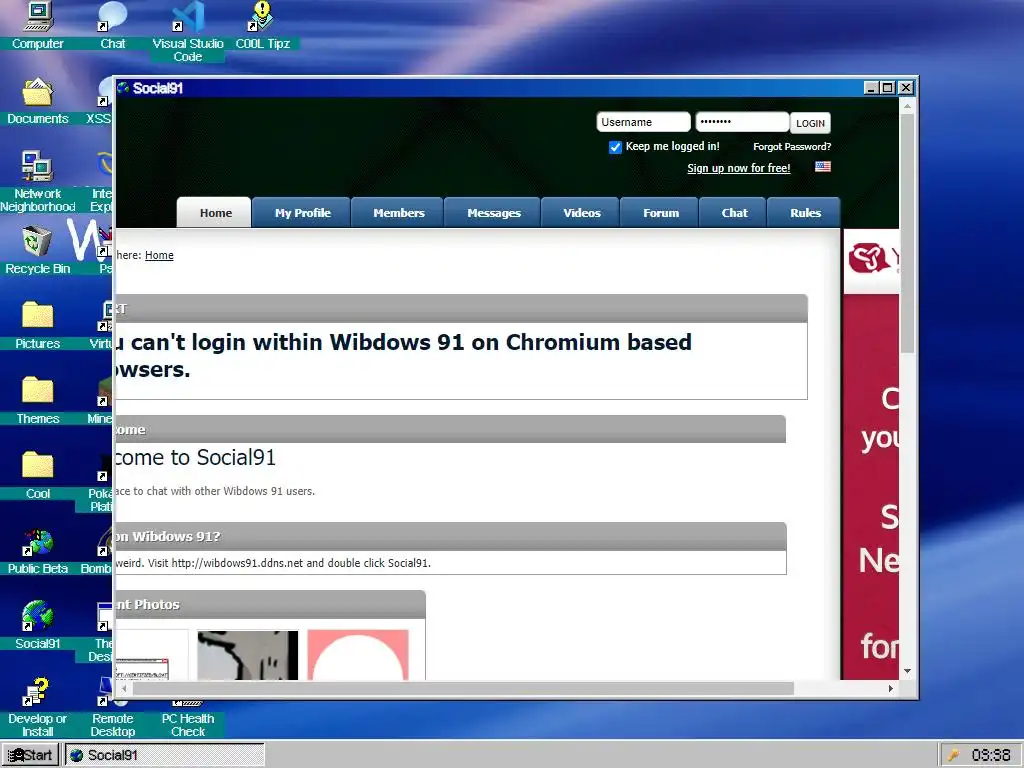
Task: Click the taskbar clock showing 03:38
Action: (990, 755)
